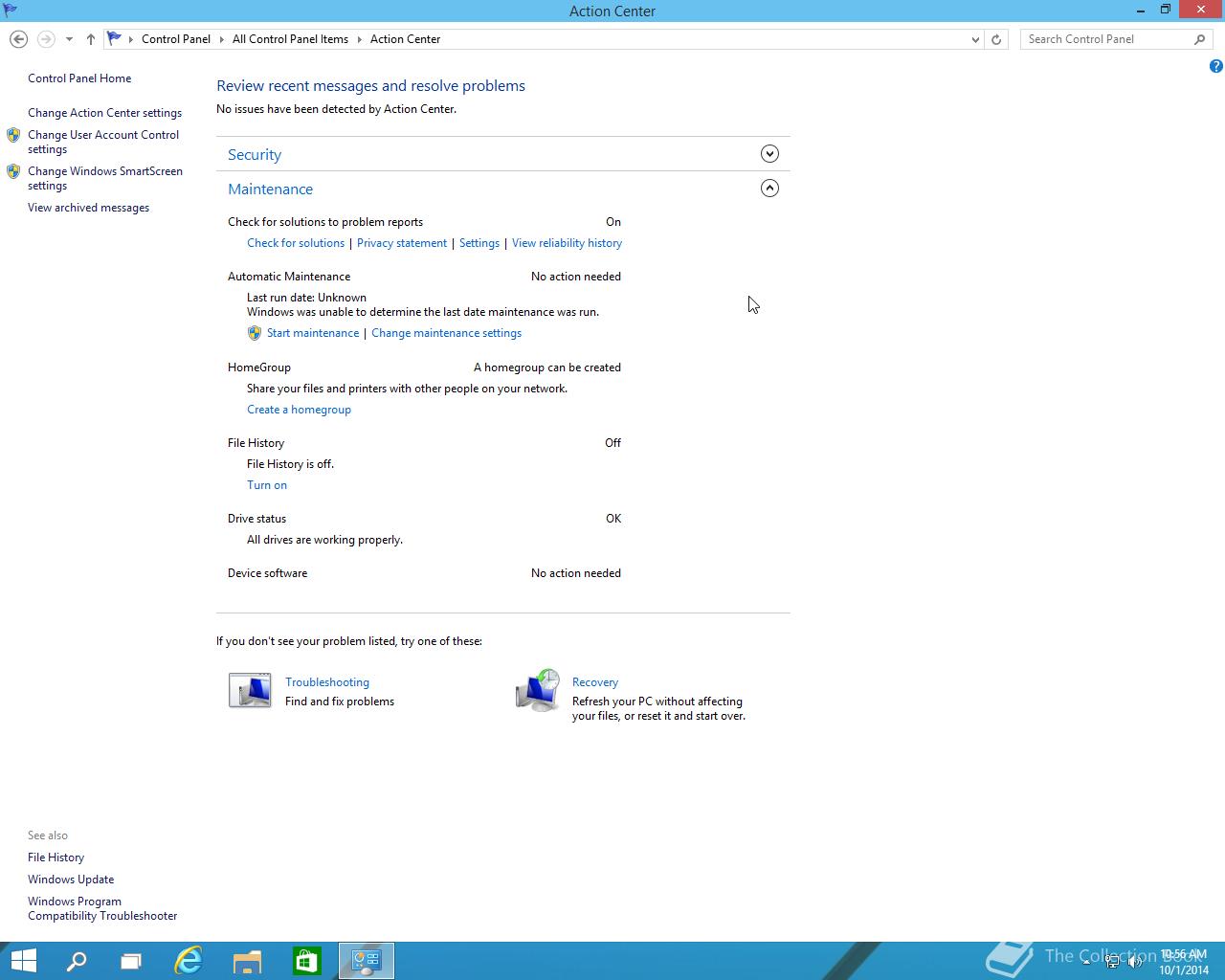Open the Troubleshooting link
Viewport: 1225px width, 980px height.
tap(327, 682)
